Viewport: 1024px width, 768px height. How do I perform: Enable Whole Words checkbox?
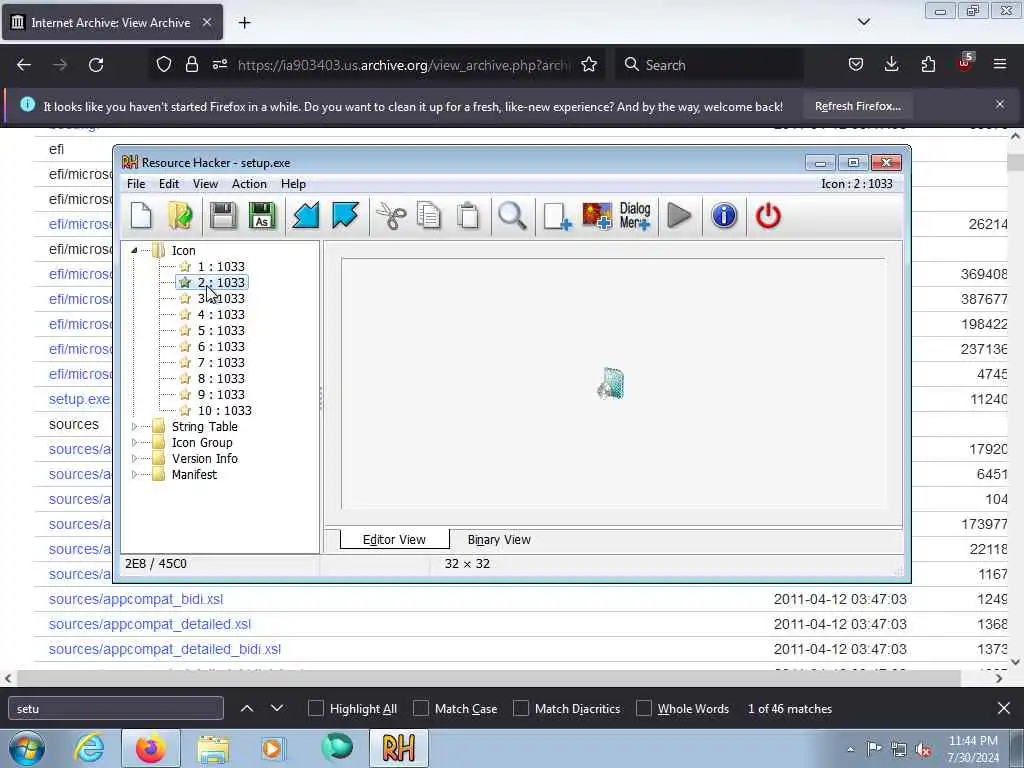click(644, 709)
